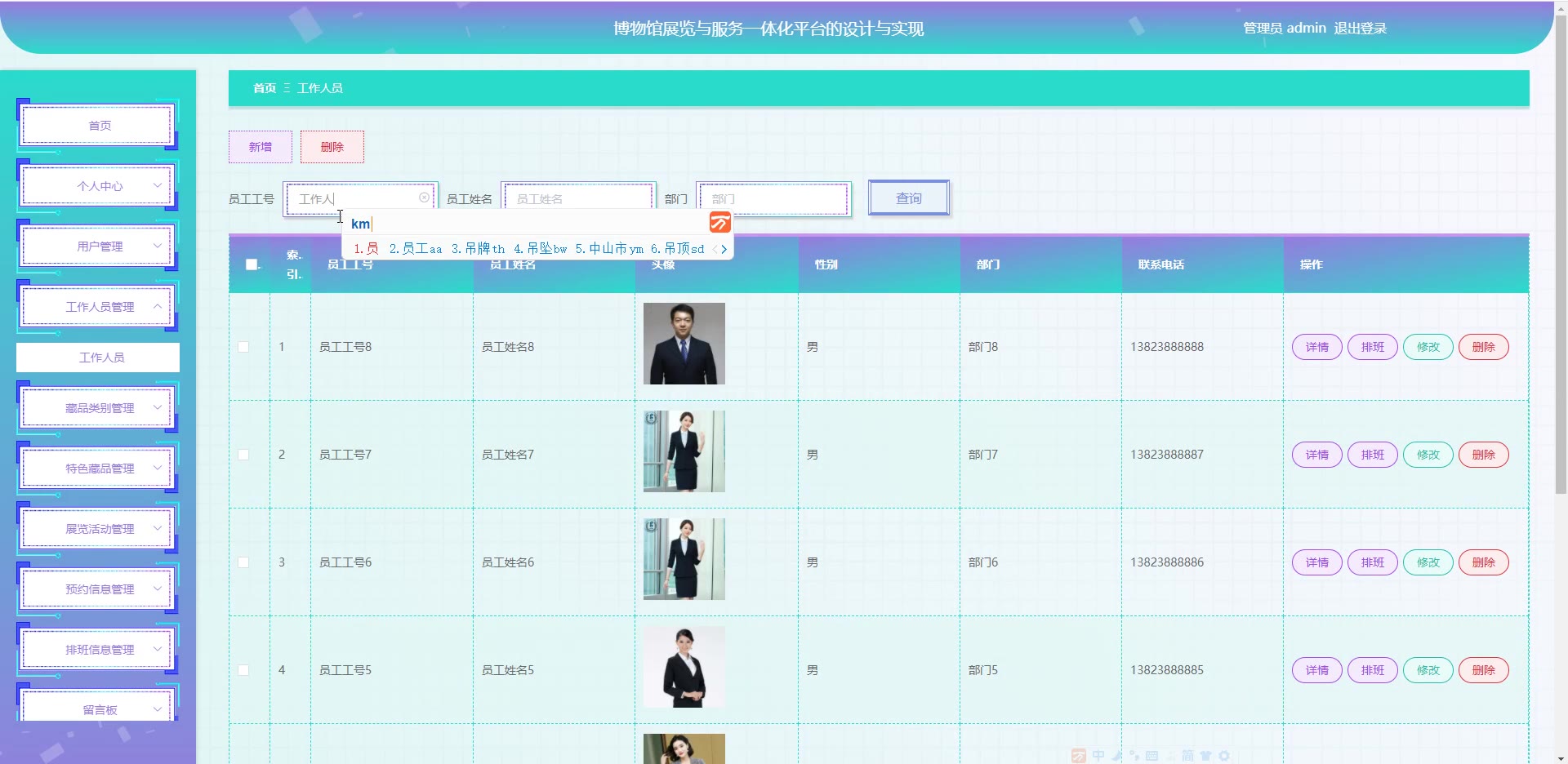Choose IME candidate 2. 员工

(x=415, y=249)
